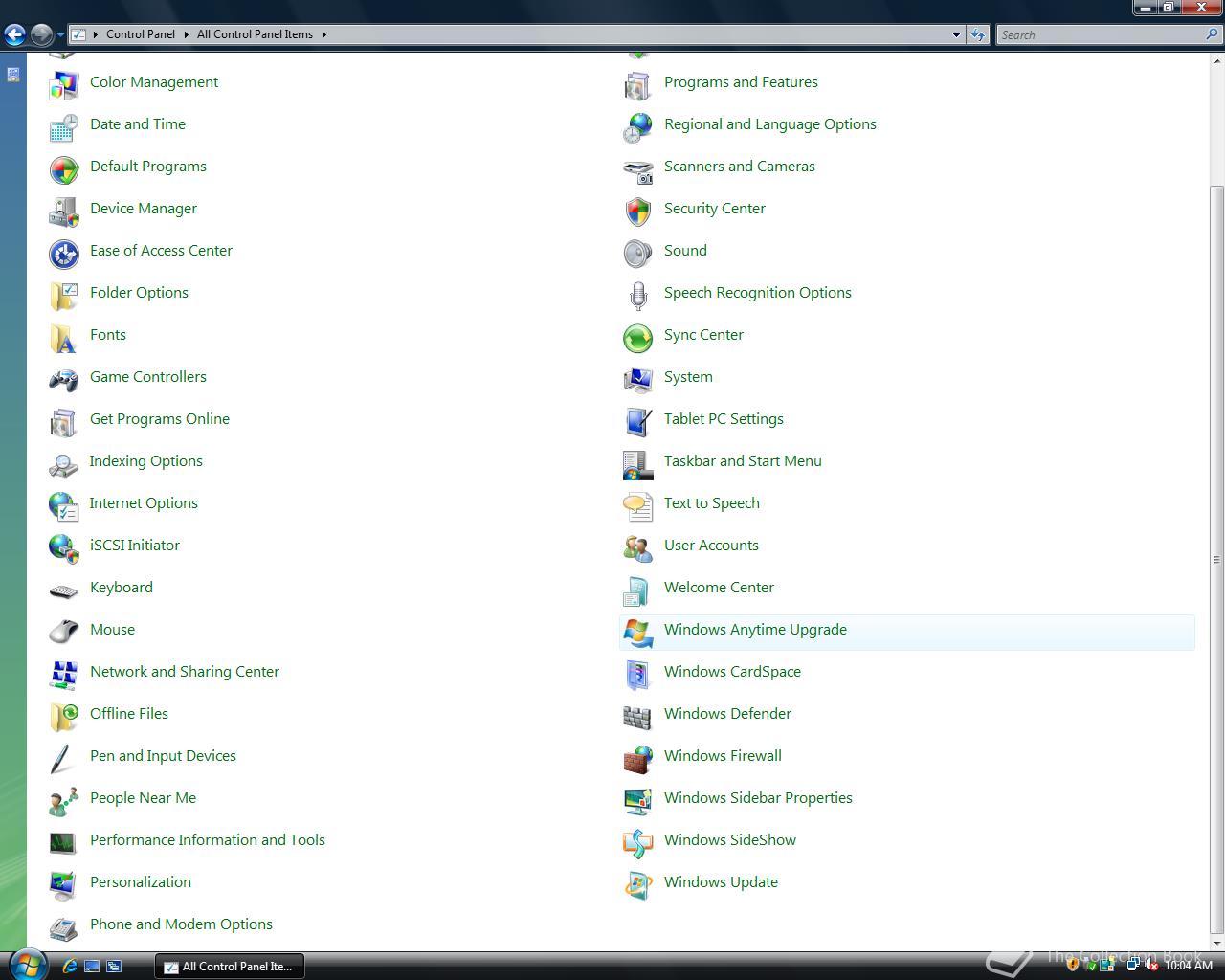Expand arrow after All Control Panel Items
1225x980 pixels.
click(x=323, y=34)
